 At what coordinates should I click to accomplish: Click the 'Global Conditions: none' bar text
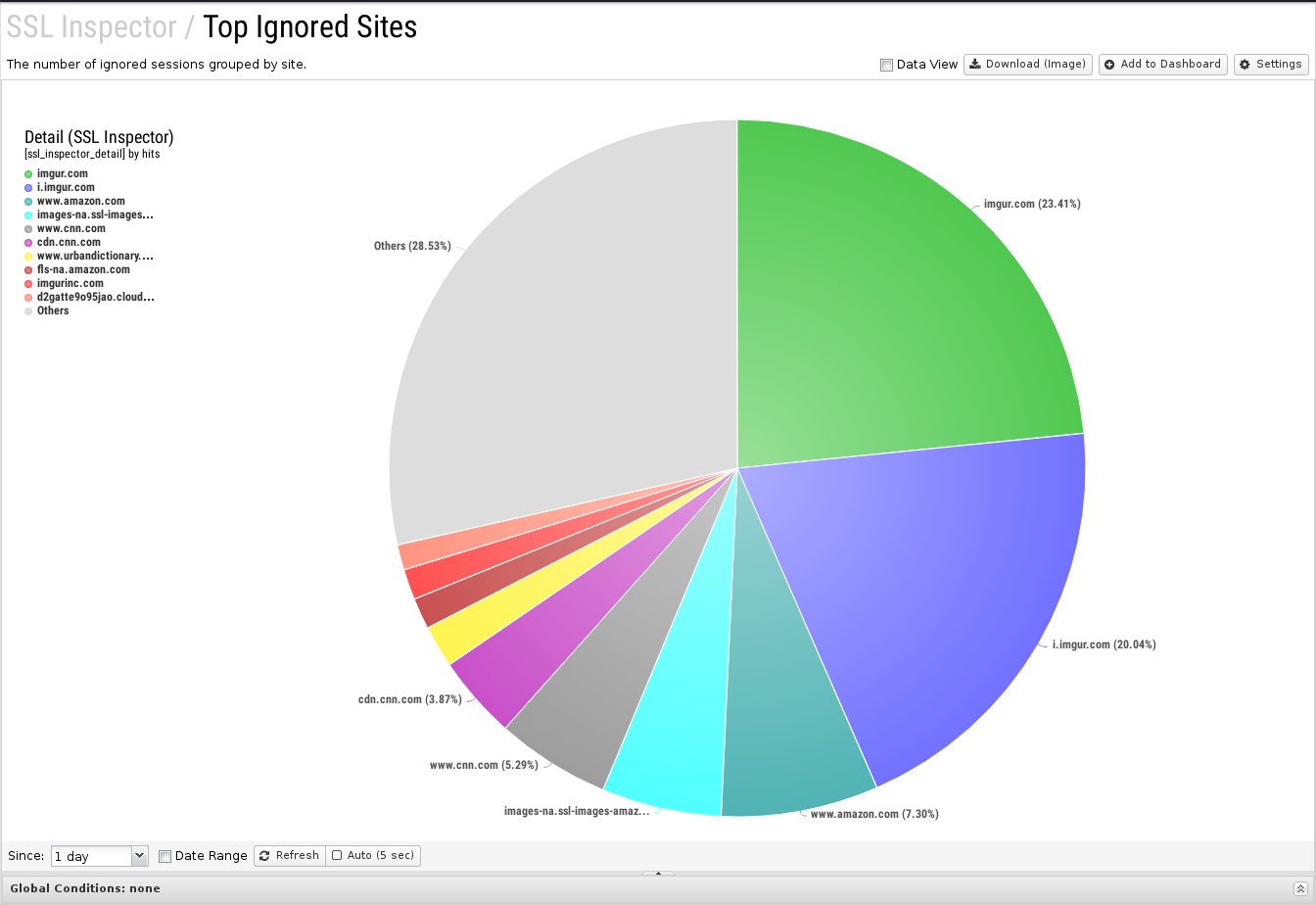click(x=85, y=888)
